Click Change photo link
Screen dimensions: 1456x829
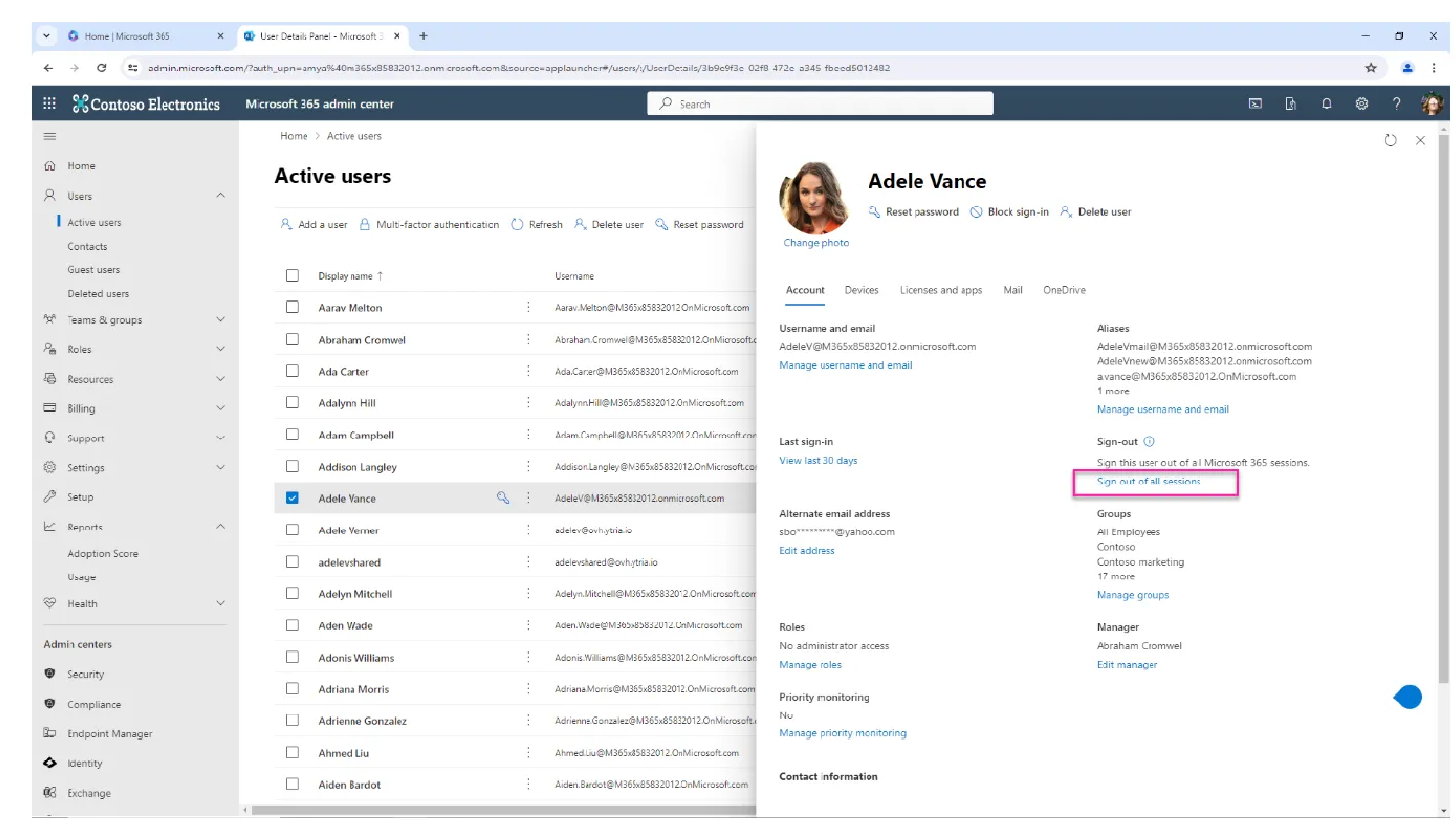point(817,243)
